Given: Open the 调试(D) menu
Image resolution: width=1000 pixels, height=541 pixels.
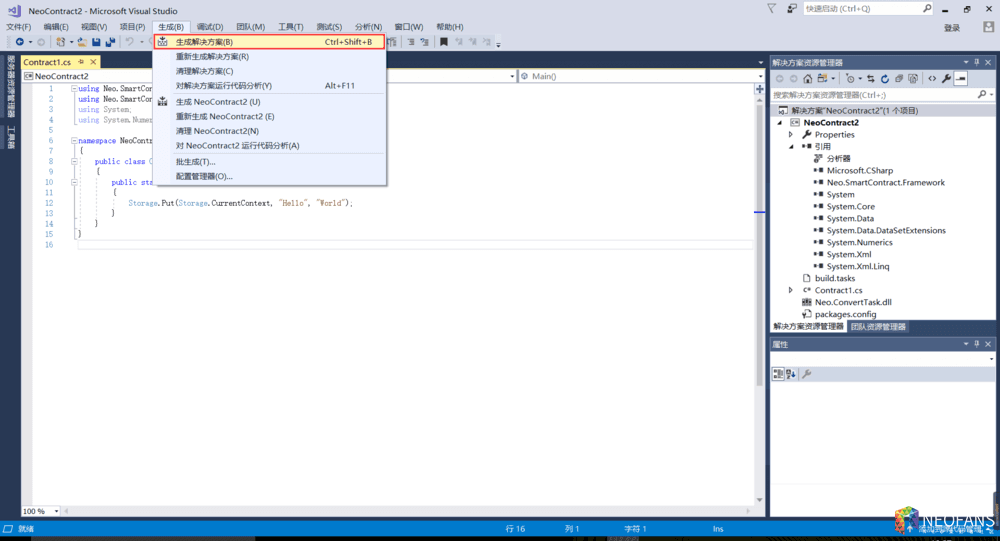Looking at the screenshot, I should pos(210,27).
